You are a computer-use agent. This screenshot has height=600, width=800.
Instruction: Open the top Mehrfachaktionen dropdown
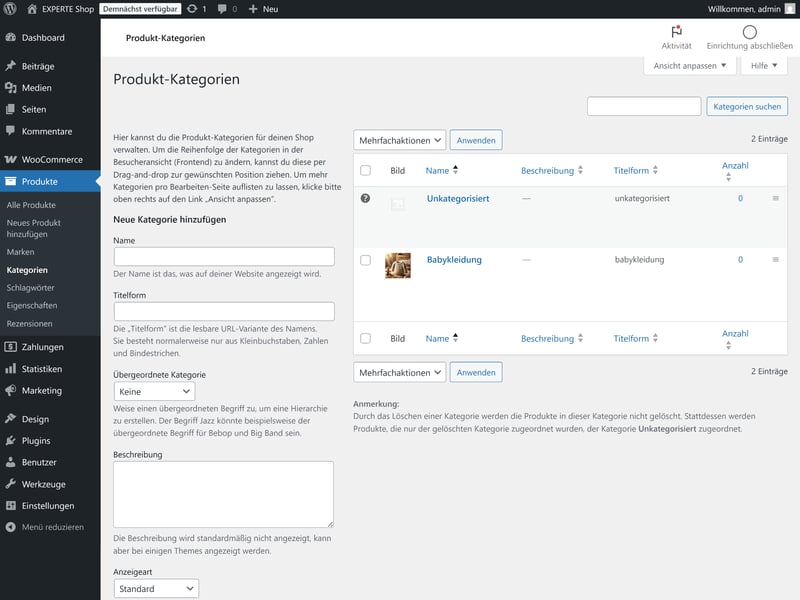tap(399, 140)
